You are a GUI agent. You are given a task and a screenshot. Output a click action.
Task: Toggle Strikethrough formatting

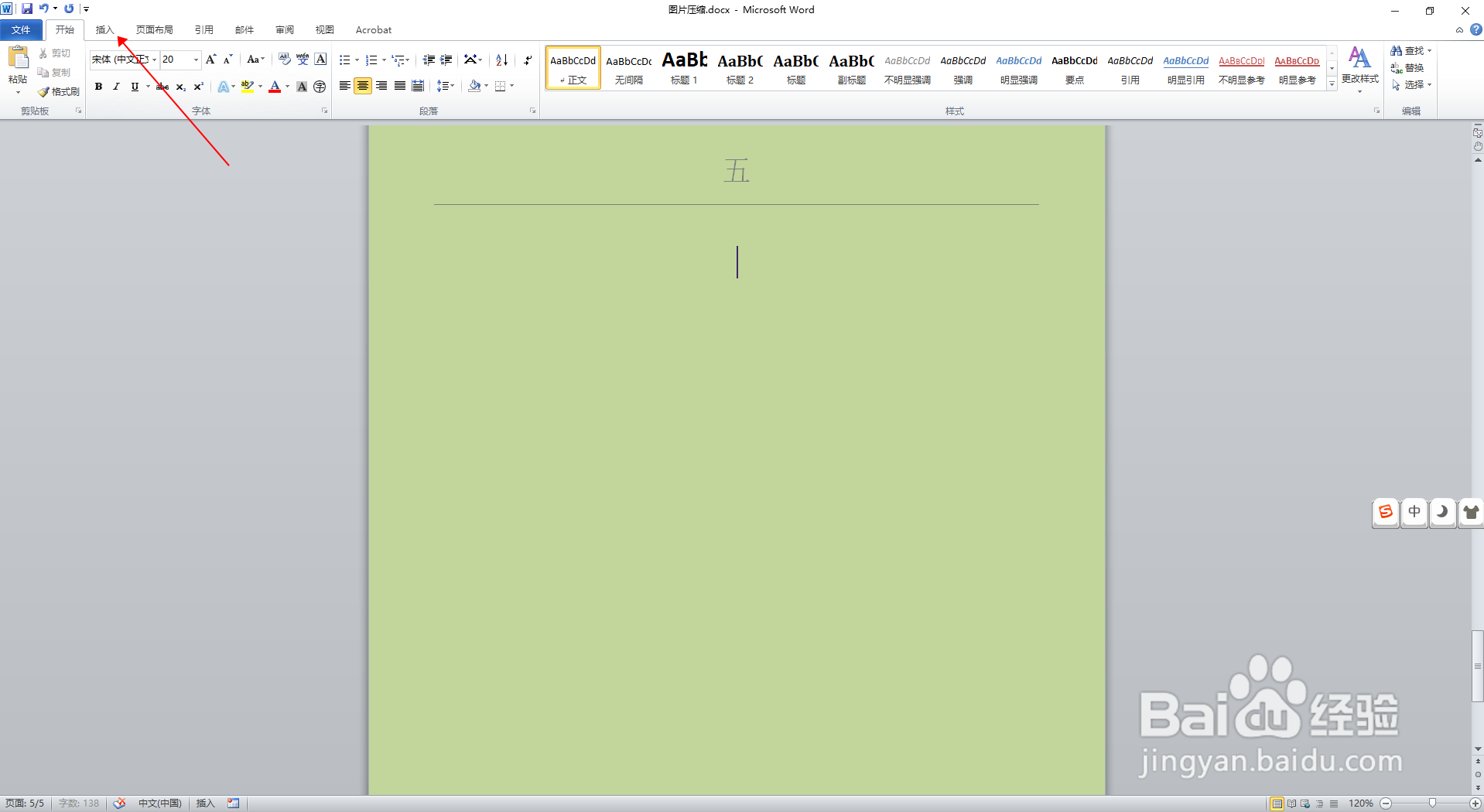(162, 87)
